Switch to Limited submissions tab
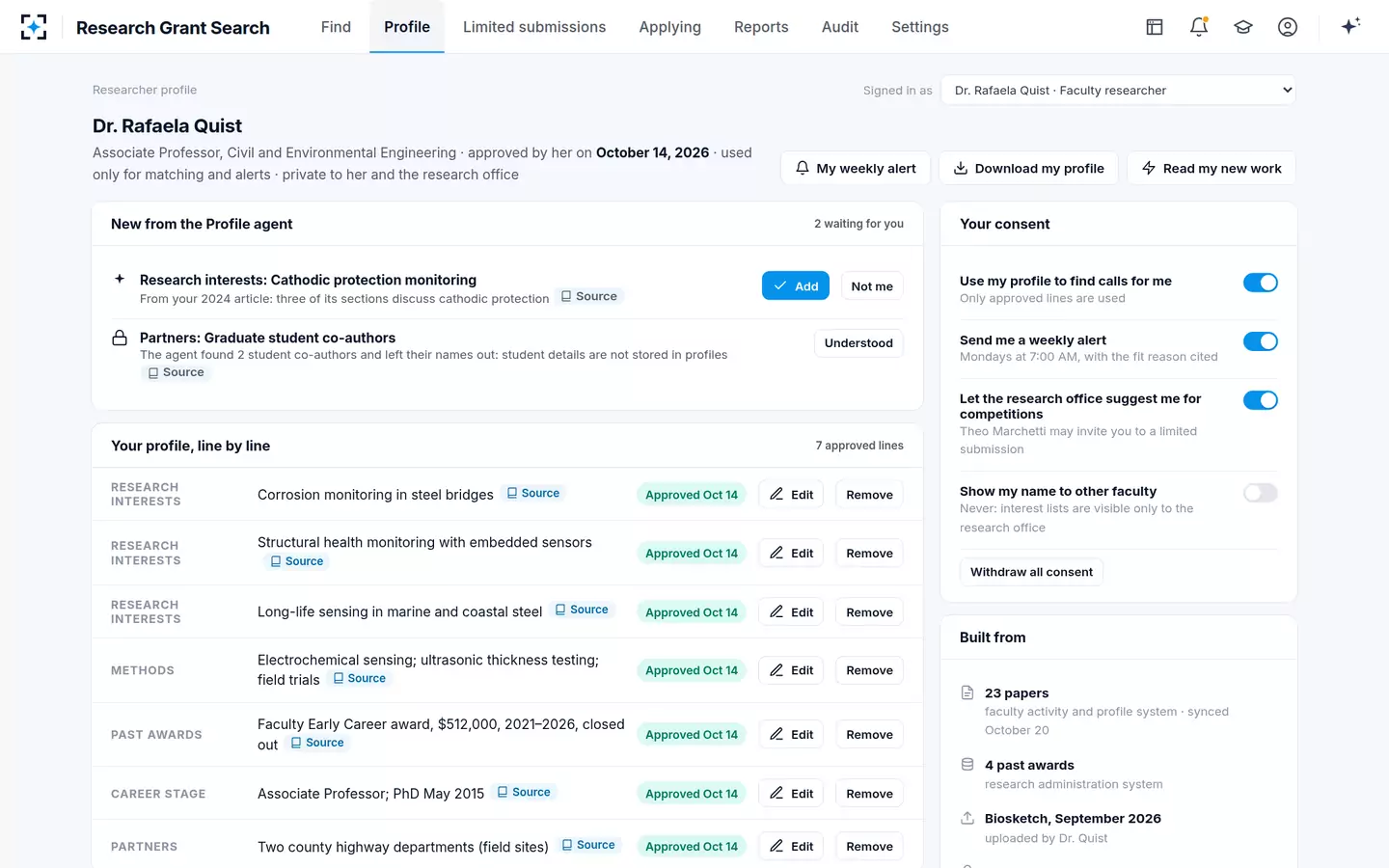Viewport: 1389px width, 868px height. (534, 27)
